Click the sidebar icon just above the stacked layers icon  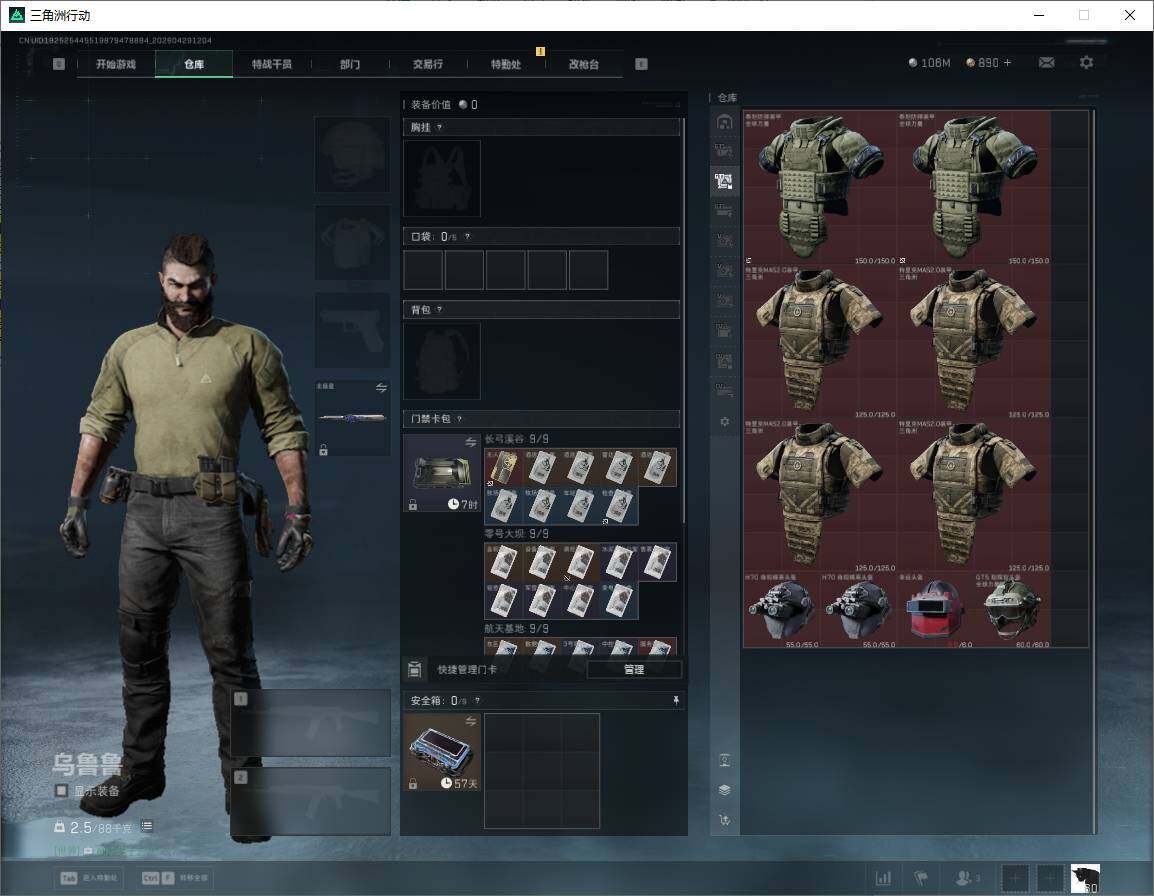(x=724, y=760)
